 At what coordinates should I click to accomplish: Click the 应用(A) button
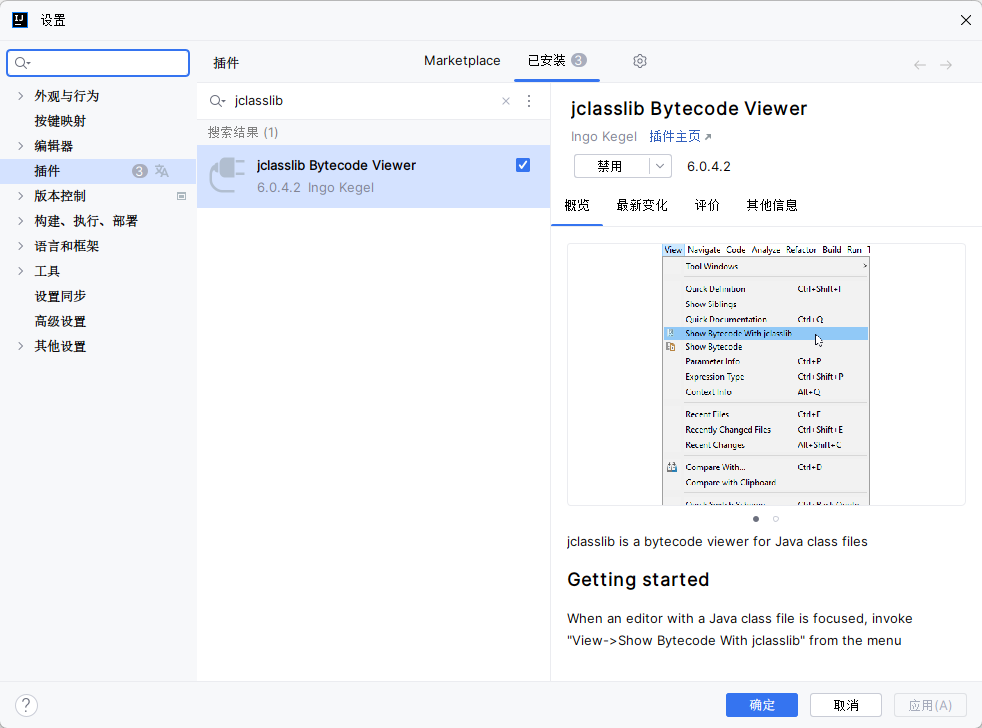click(930, 705)
